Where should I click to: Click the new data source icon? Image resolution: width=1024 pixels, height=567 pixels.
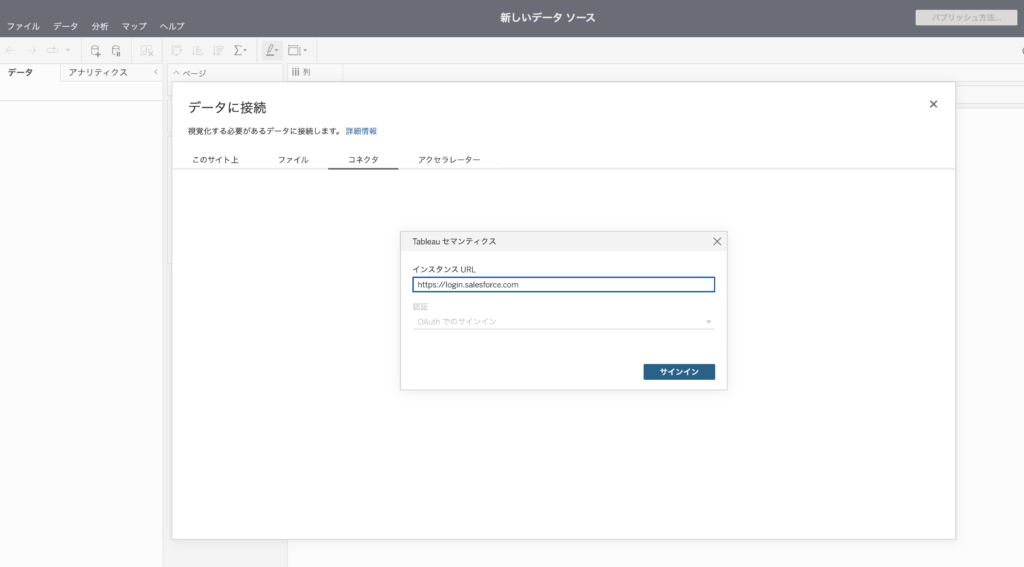click(x=95, y=50)
